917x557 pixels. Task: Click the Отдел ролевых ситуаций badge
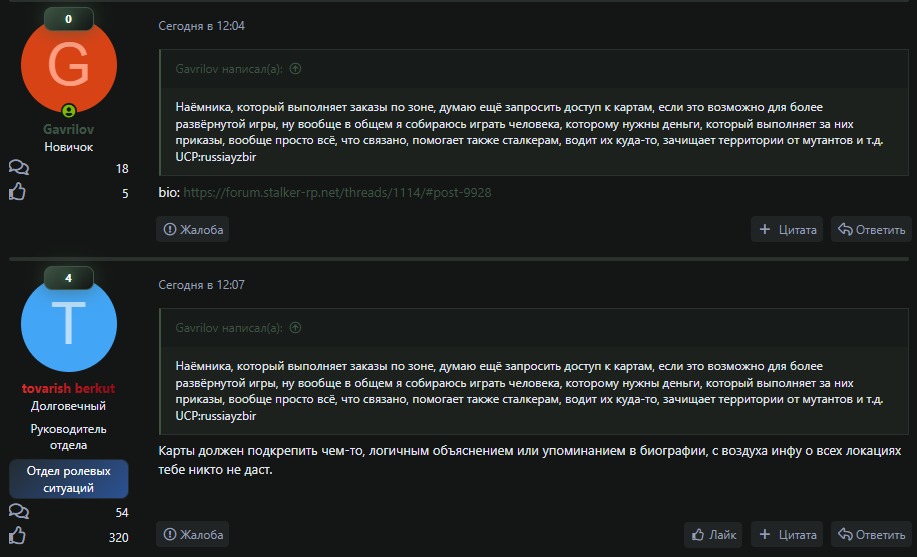68,479
